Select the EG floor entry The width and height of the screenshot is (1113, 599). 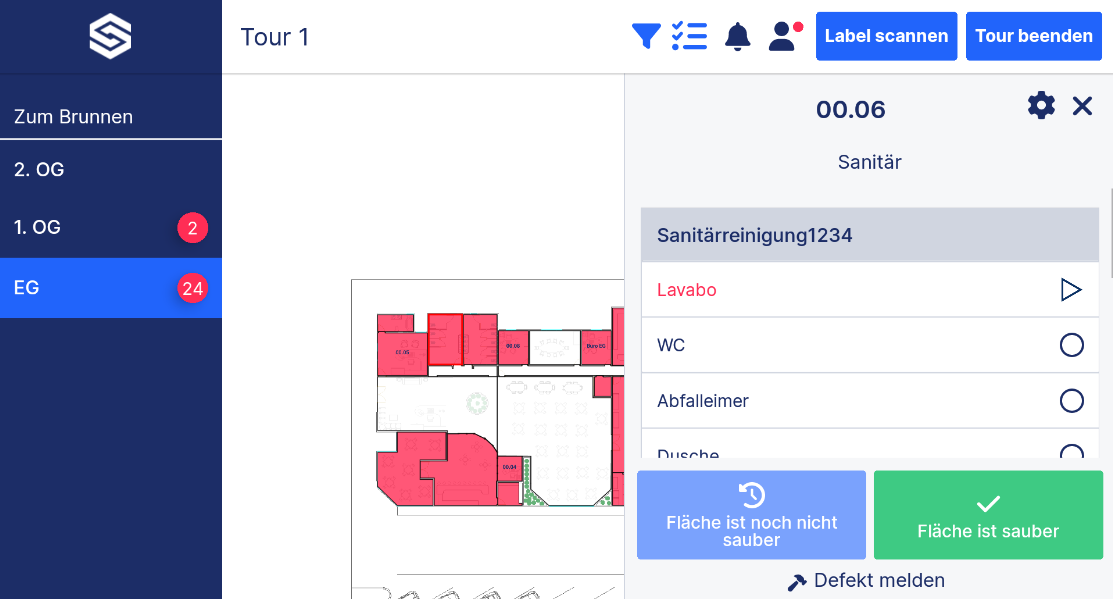(111, 287)
